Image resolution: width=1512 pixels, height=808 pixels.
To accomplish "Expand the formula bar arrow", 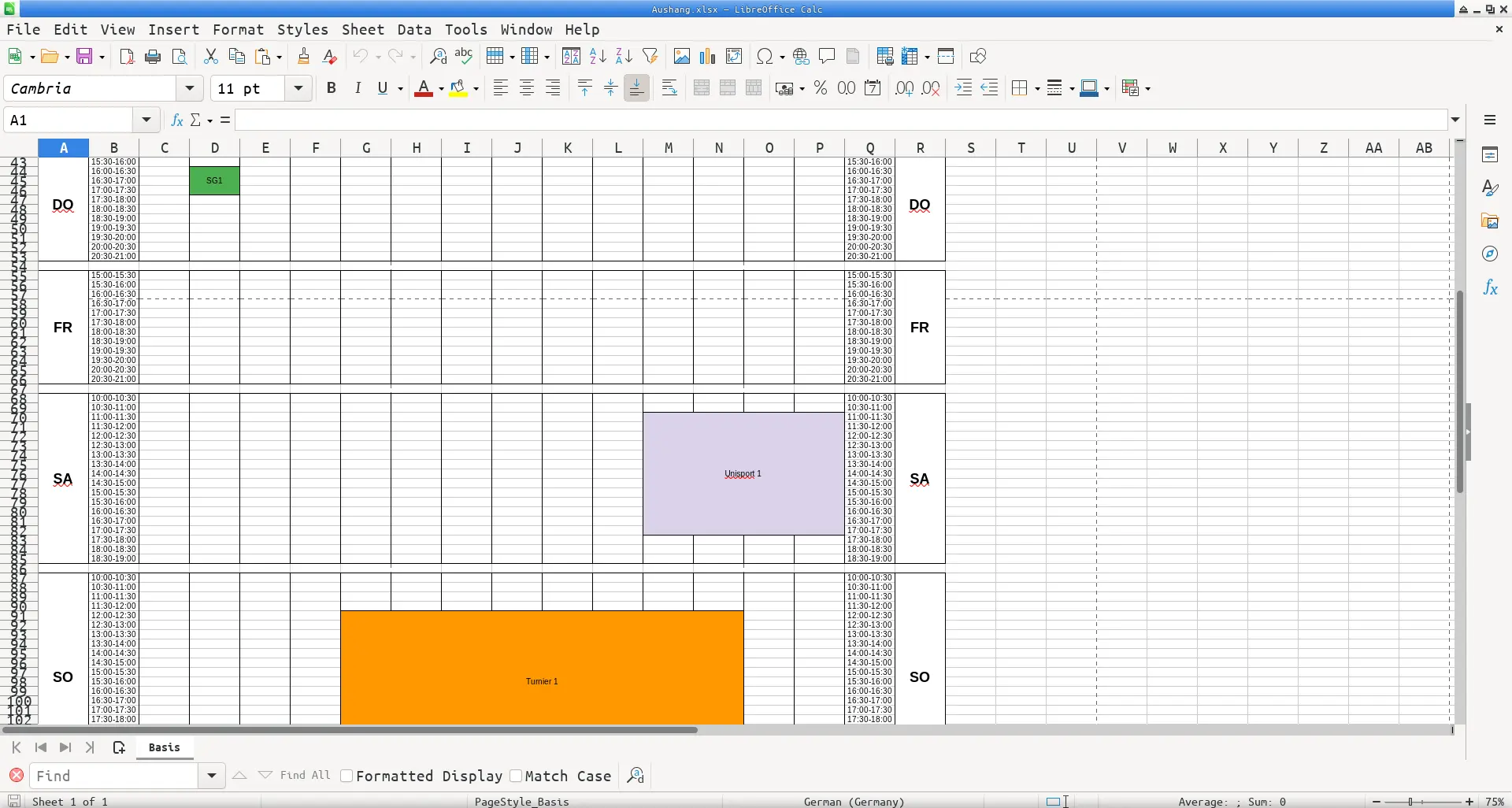I will point(1455,120).
